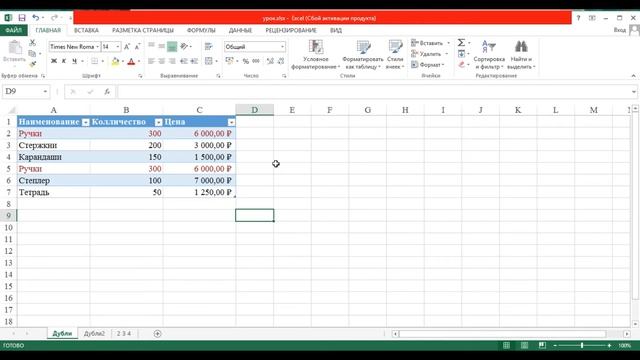640x360 pixels.
Task: Switch to the Дубли2 sheet tab
Action: (x=94, y=333)
